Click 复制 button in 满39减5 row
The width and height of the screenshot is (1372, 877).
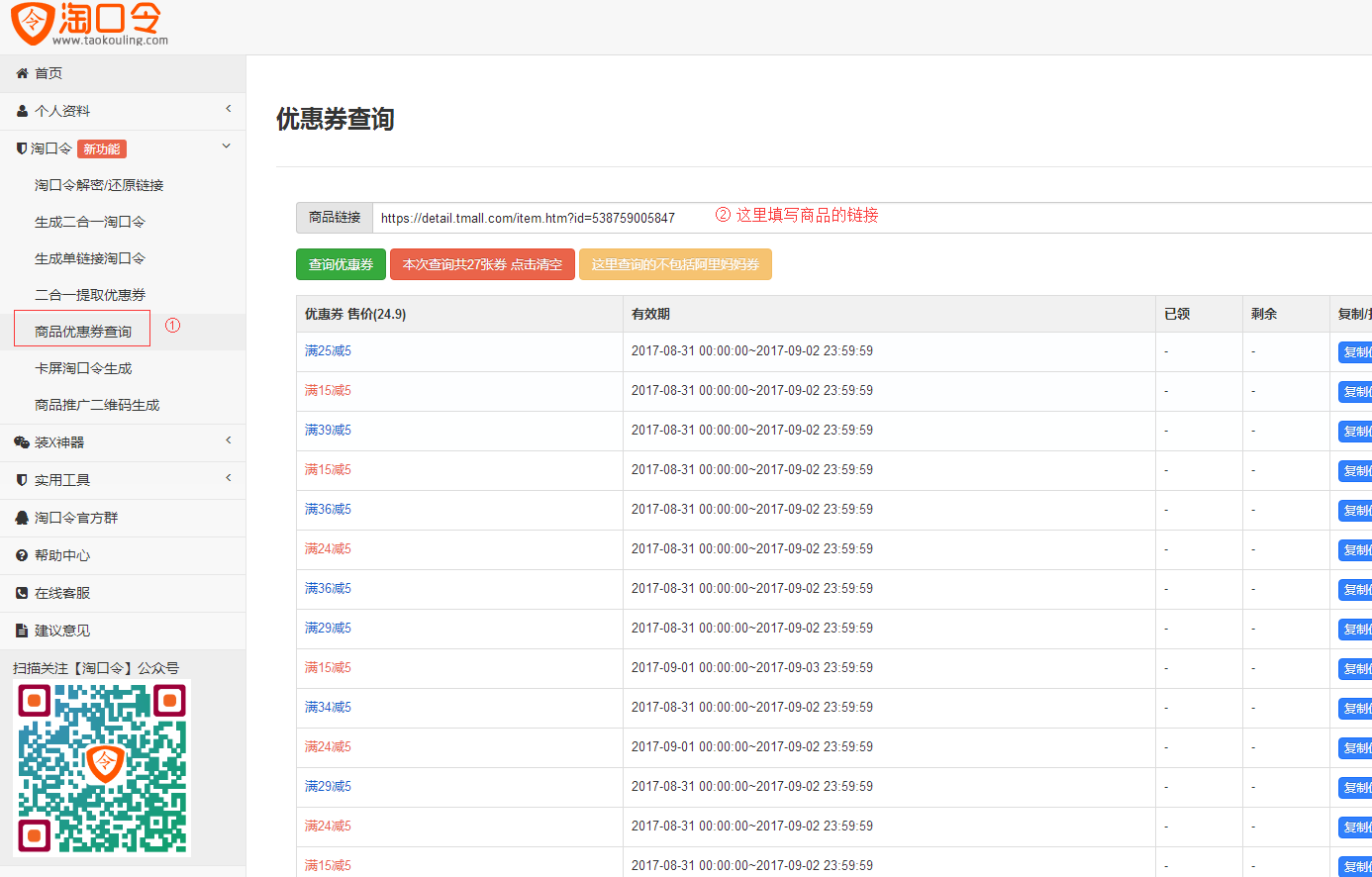click(1355, 432)
